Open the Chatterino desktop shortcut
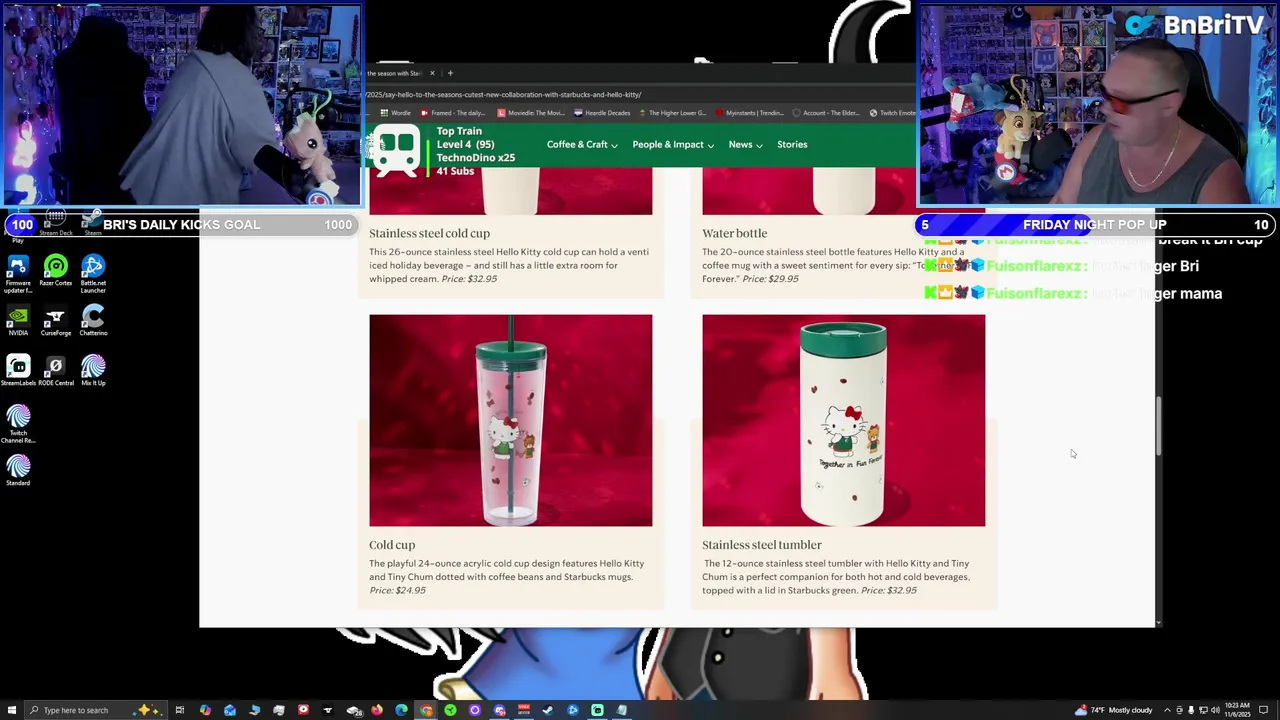1280x720 pixels. [93, 321]
